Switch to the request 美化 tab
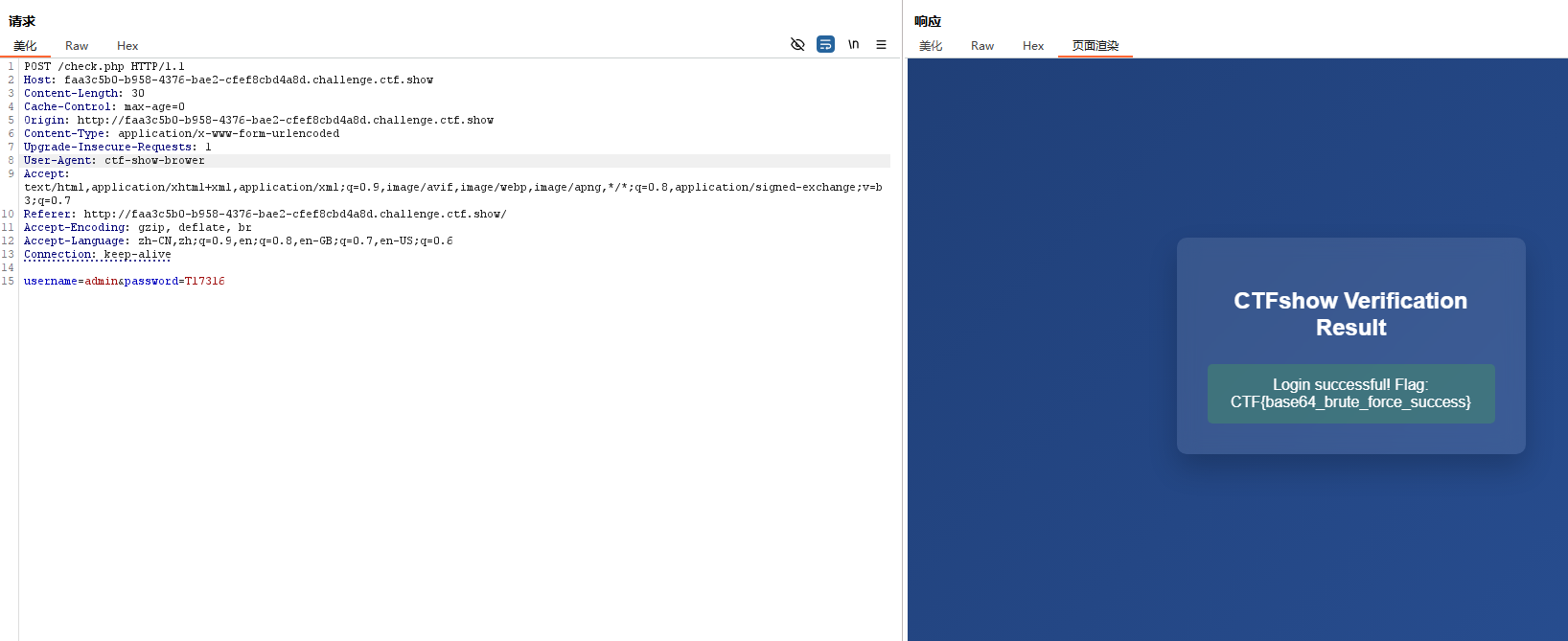Viewport: 1568px width, 641px height. point(25,46)
